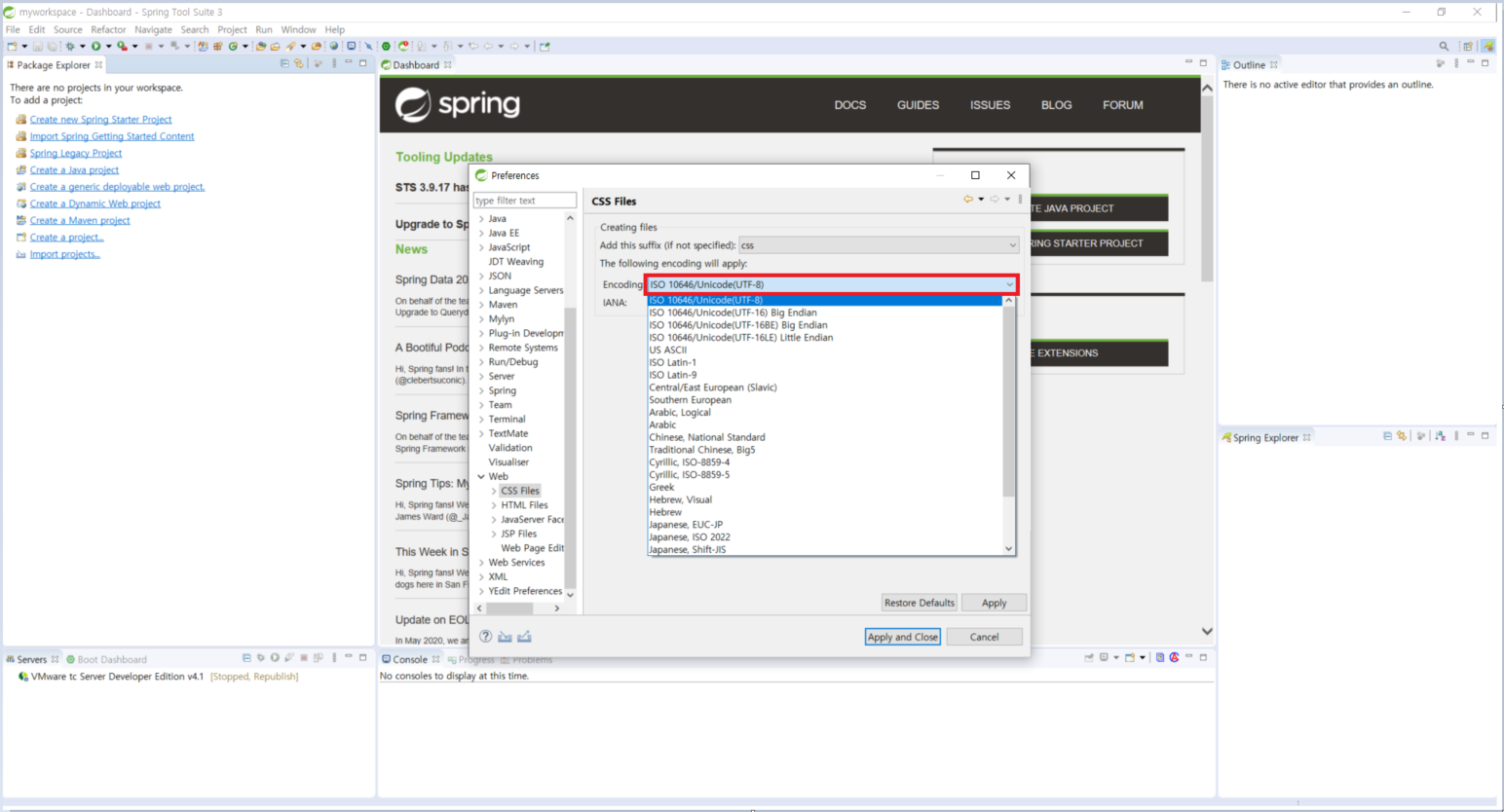Start the server icon in Servers view

(x=275, y=658)
